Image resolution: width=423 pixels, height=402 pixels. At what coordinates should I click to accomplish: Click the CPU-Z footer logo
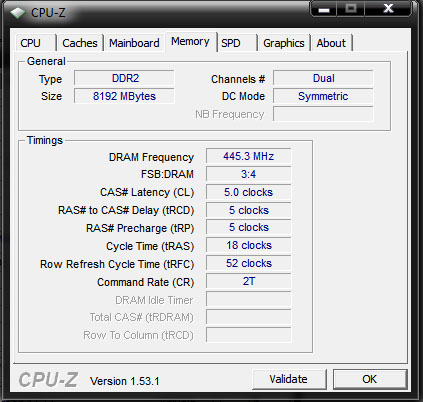(48, 380)
